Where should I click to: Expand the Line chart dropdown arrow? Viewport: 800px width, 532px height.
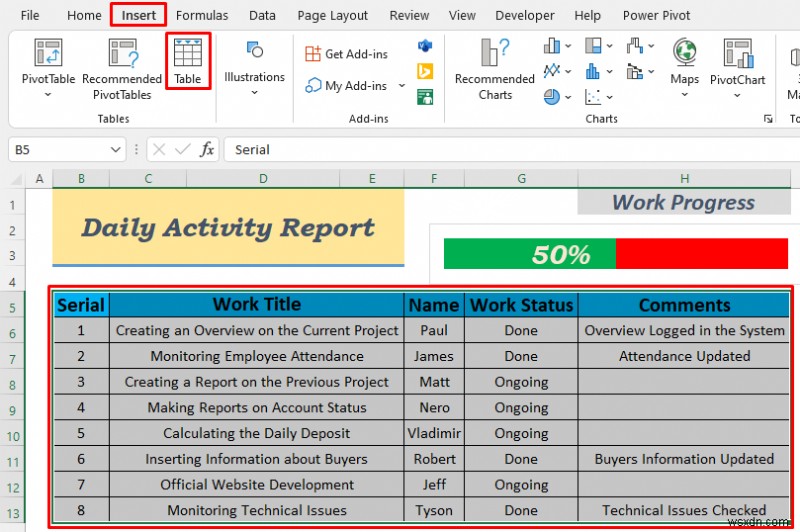(568, 71)
